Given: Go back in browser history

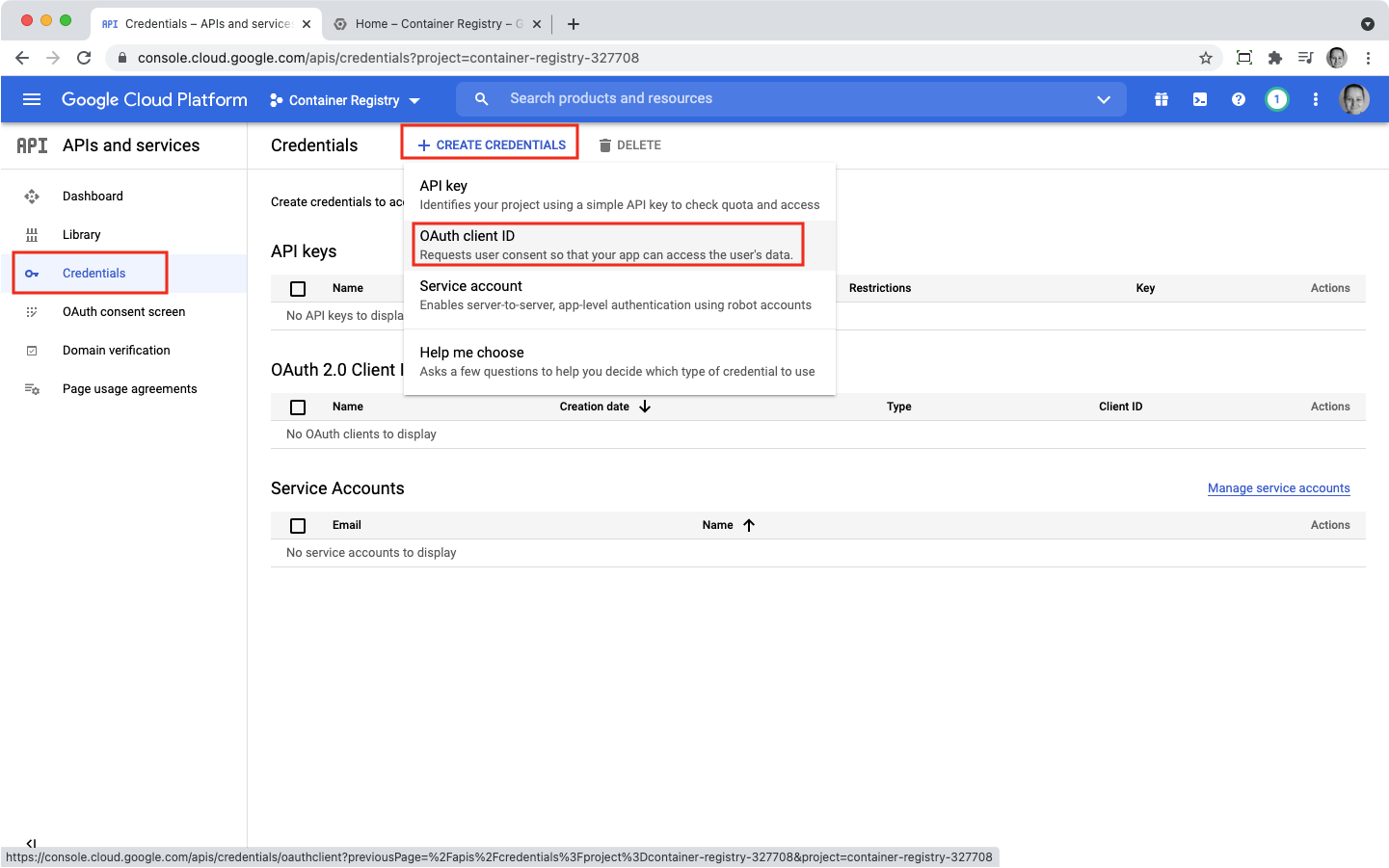Looking at the screenshot, I should (22, 58).
